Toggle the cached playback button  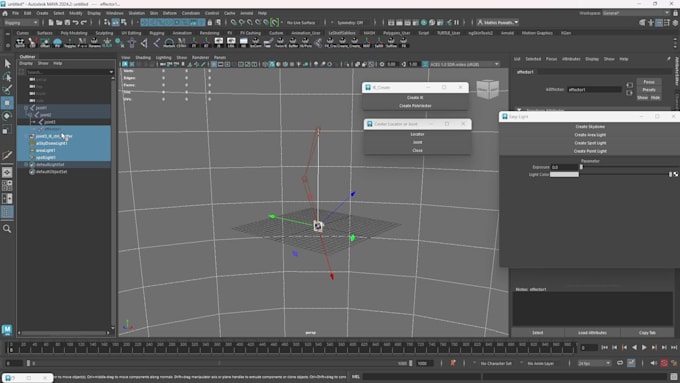631,363
